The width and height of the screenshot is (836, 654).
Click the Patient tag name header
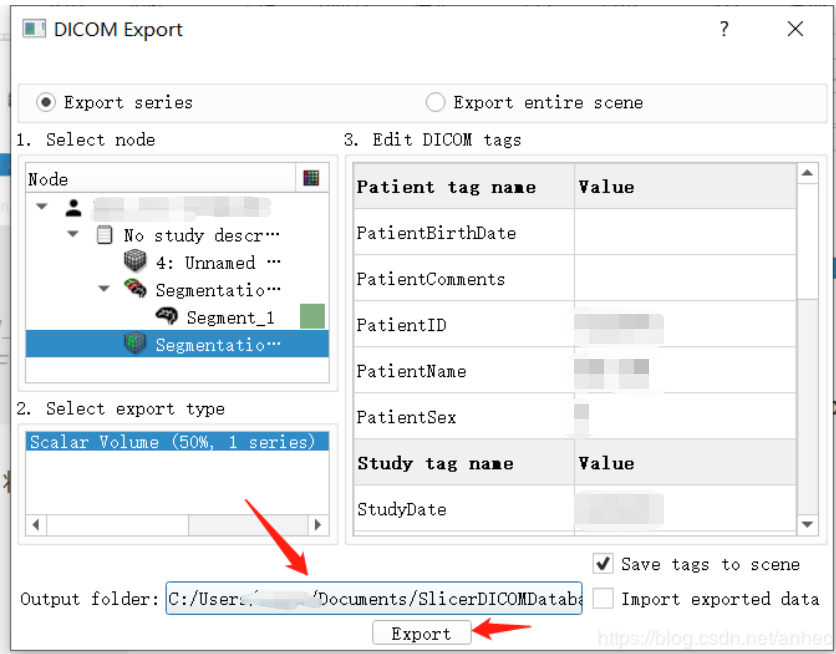[446, 187]
